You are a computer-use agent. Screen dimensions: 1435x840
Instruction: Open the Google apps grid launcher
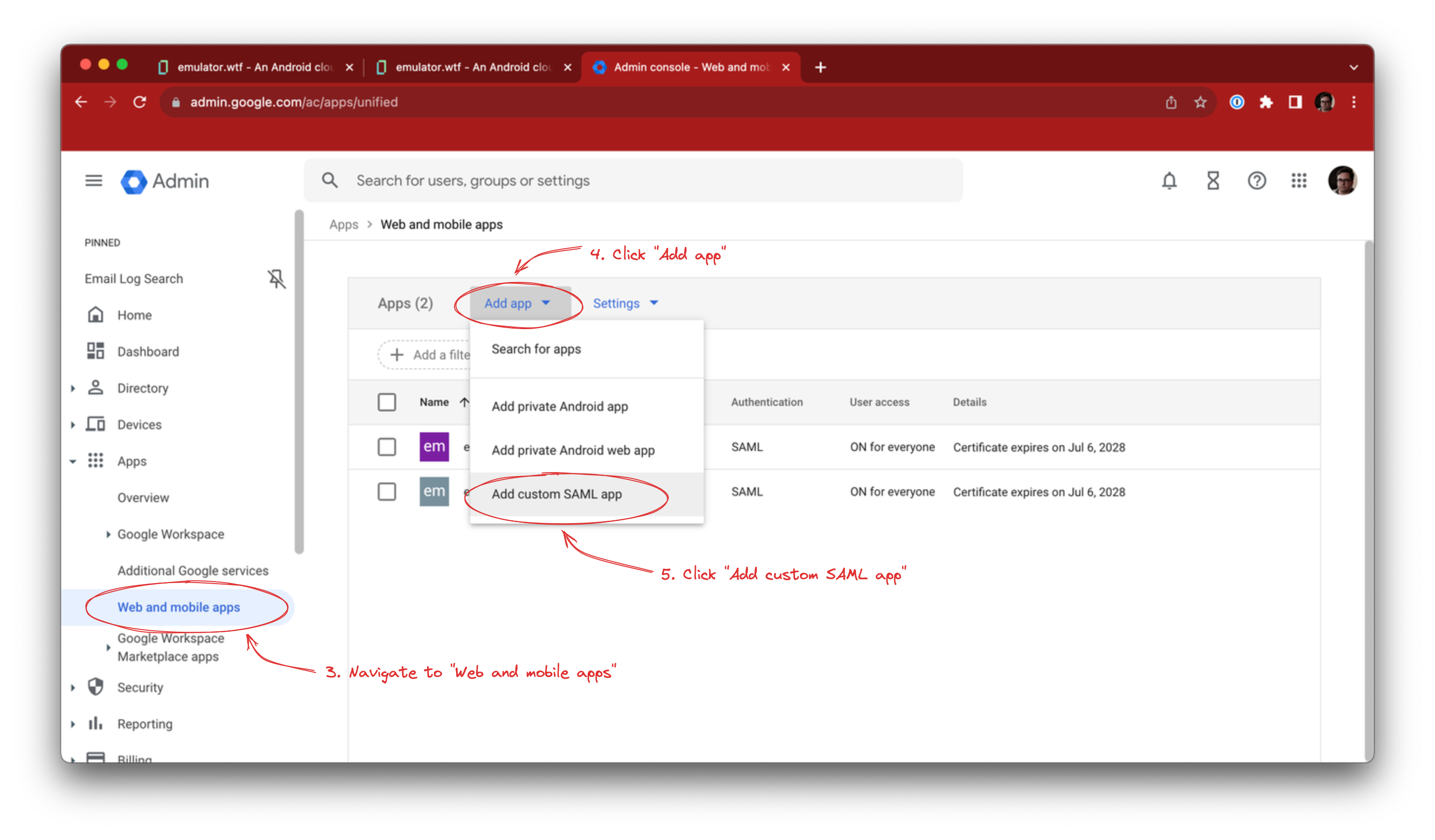coord(1299,181)
